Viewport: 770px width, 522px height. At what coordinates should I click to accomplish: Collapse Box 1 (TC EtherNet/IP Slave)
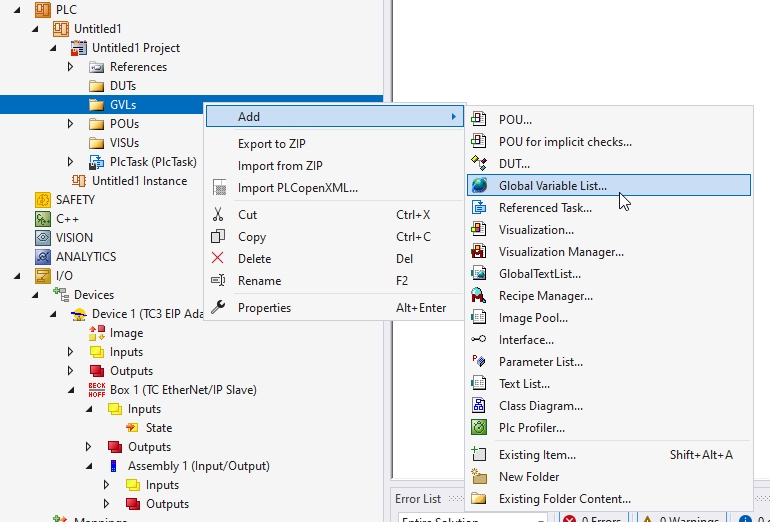(71, 390)
